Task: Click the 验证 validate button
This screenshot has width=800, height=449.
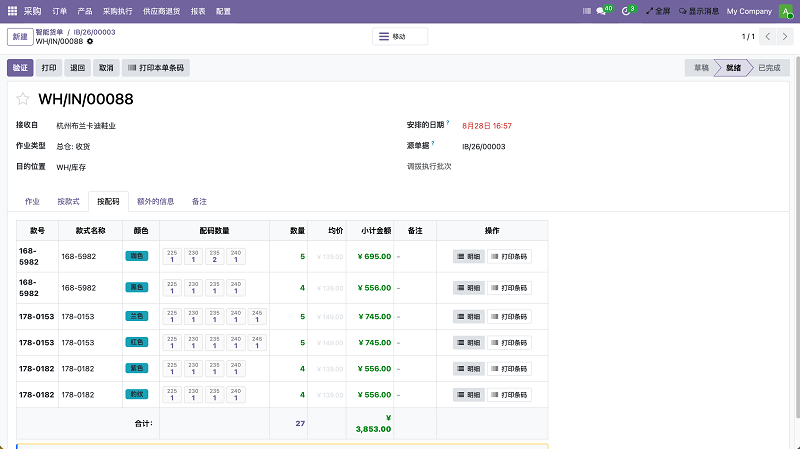Action: [x=20, y=68]
